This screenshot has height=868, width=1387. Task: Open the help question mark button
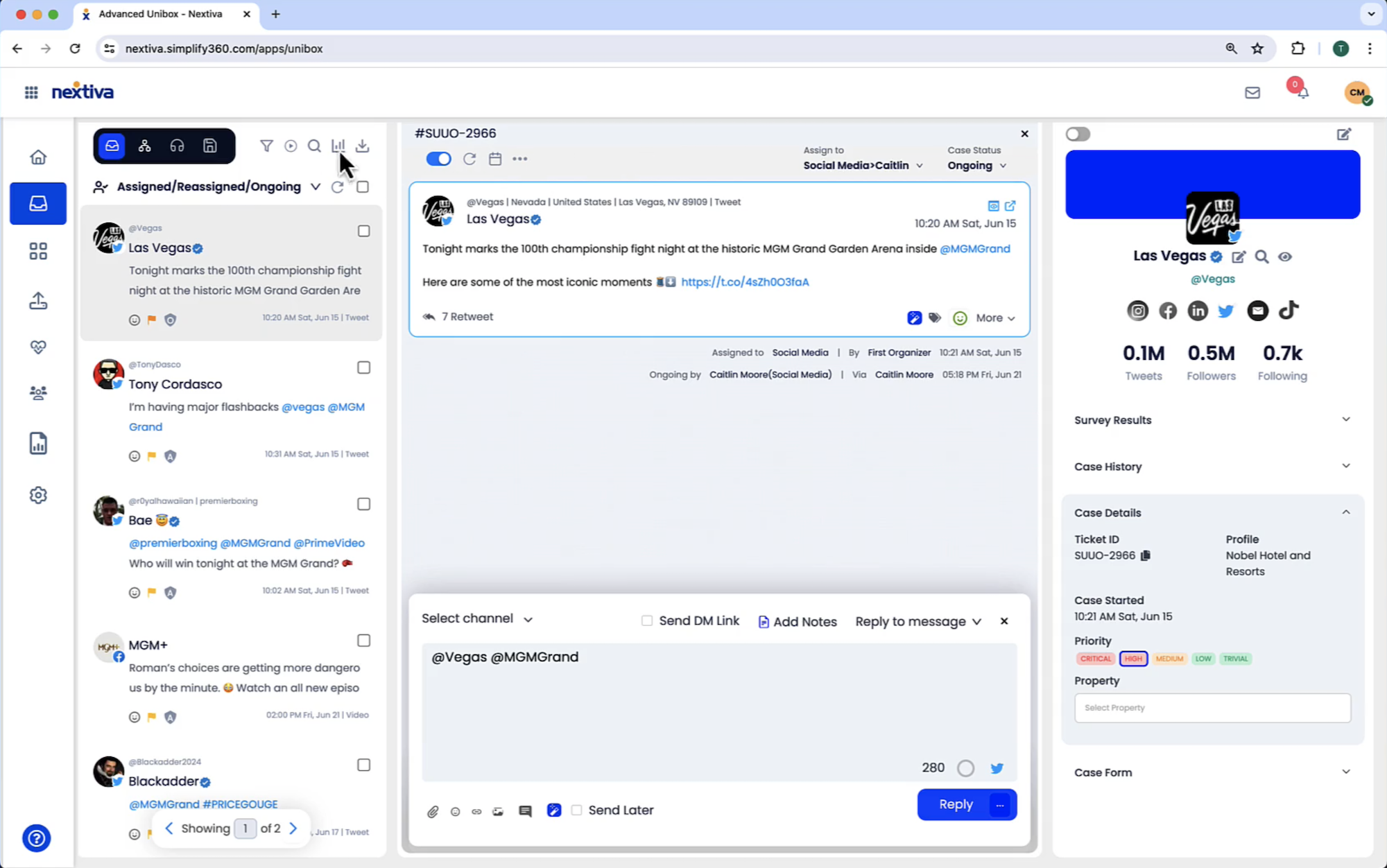pyautogui.click(x=36, y=838)
